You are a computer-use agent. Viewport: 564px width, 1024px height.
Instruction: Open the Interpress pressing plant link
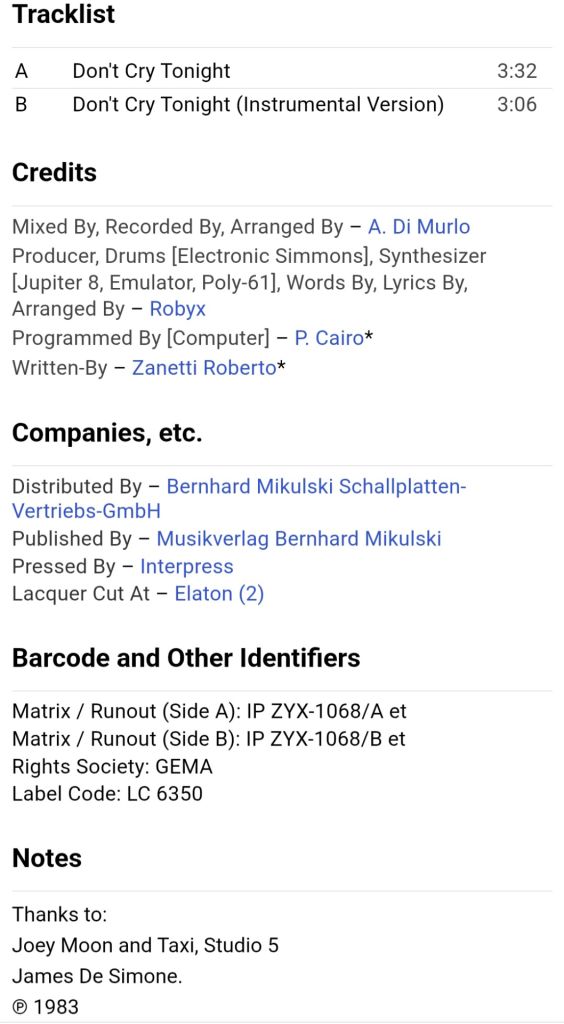[x=187, y=567]
